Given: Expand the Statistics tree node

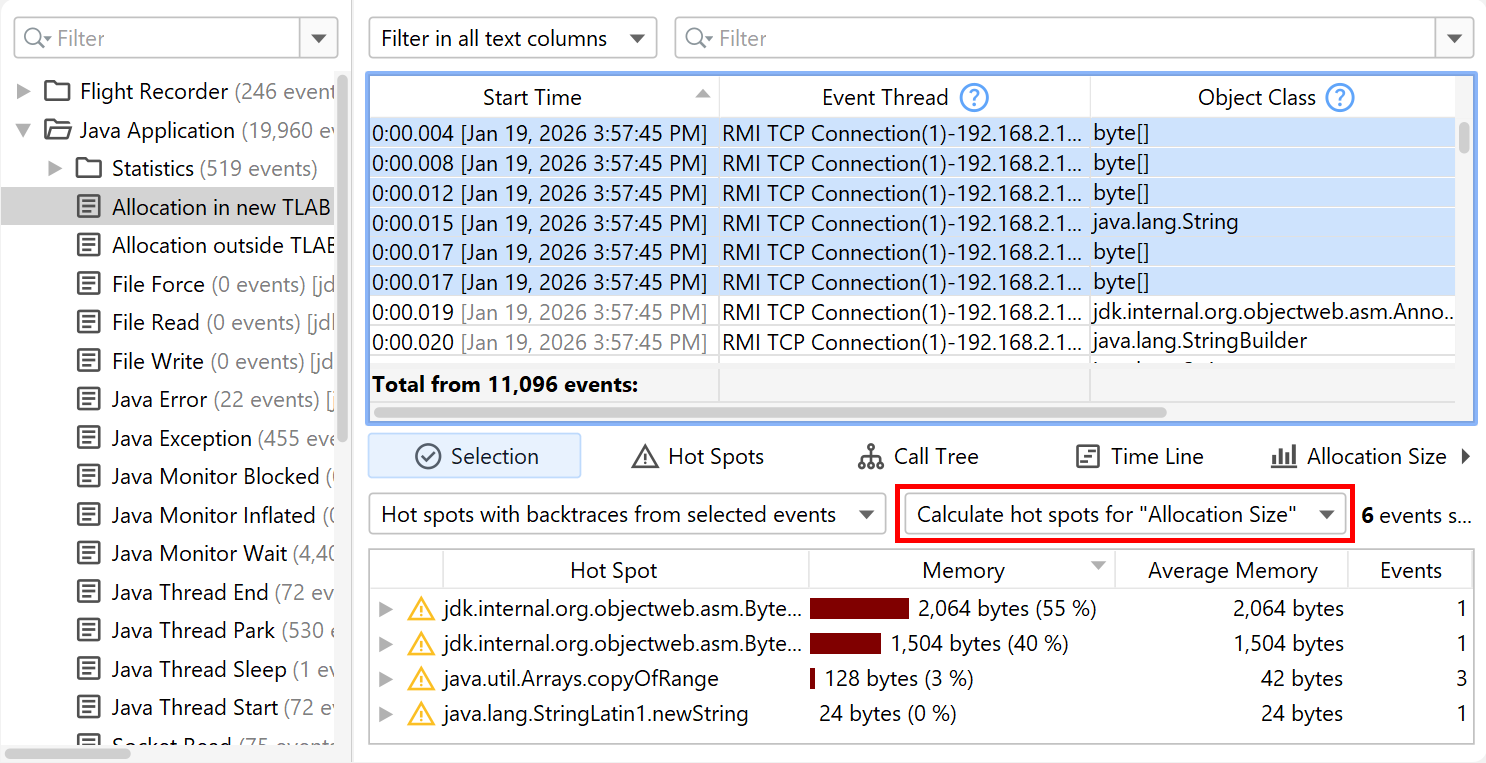Looking at the screenshot, I should click(x=55, y=169).
